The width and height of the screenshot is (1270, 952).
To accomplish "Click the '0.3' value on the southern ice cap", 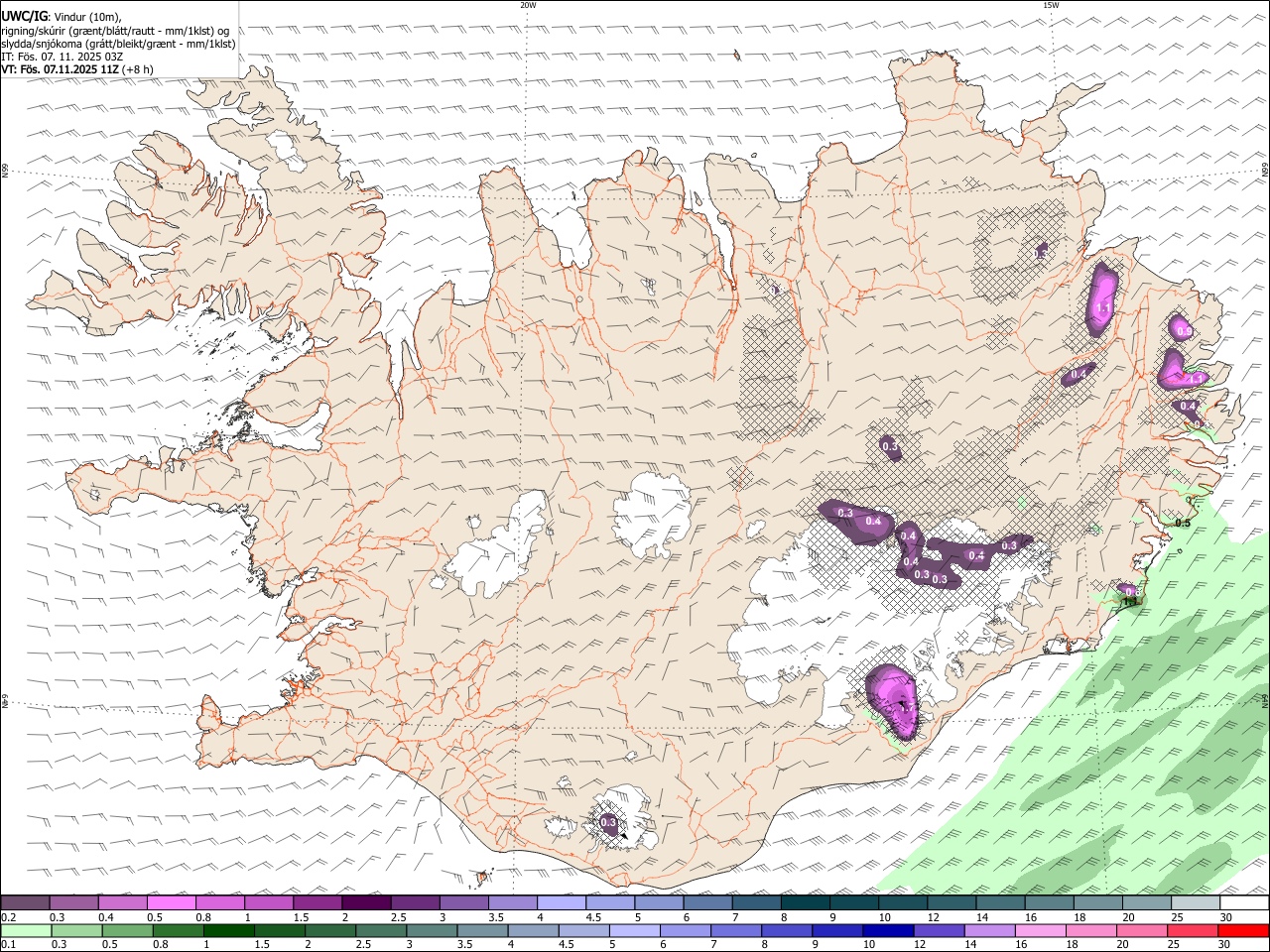I will (x=609, y=822).
